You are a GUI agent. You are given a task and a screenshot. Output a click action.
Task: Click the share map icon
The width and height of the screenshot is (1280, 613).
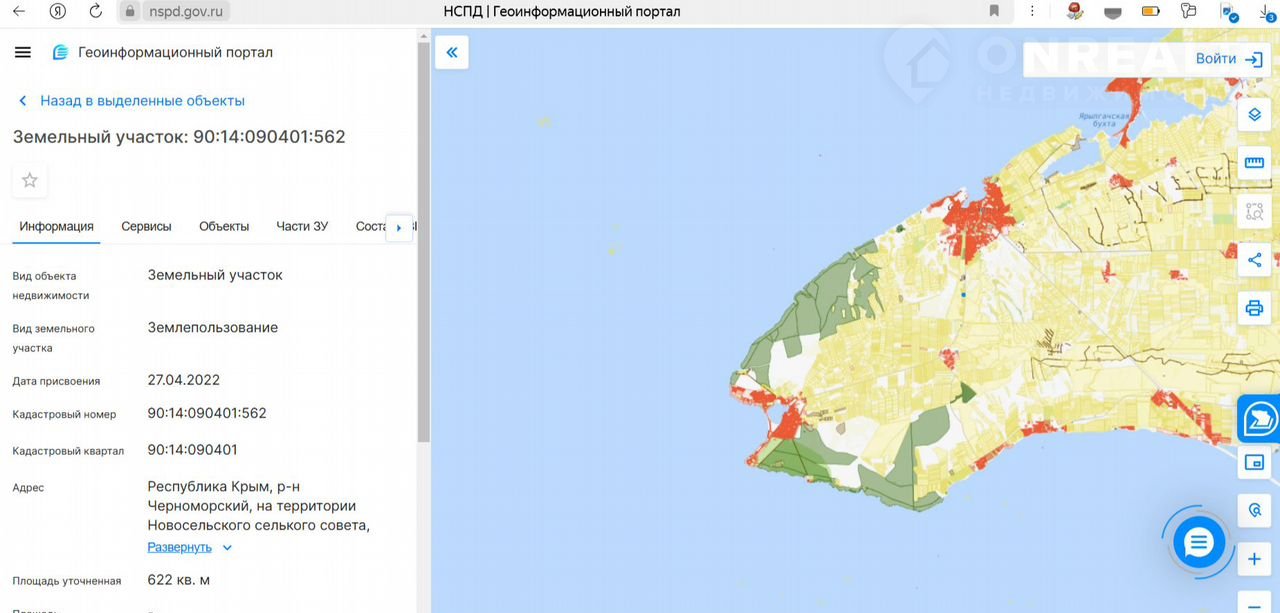1254,260
